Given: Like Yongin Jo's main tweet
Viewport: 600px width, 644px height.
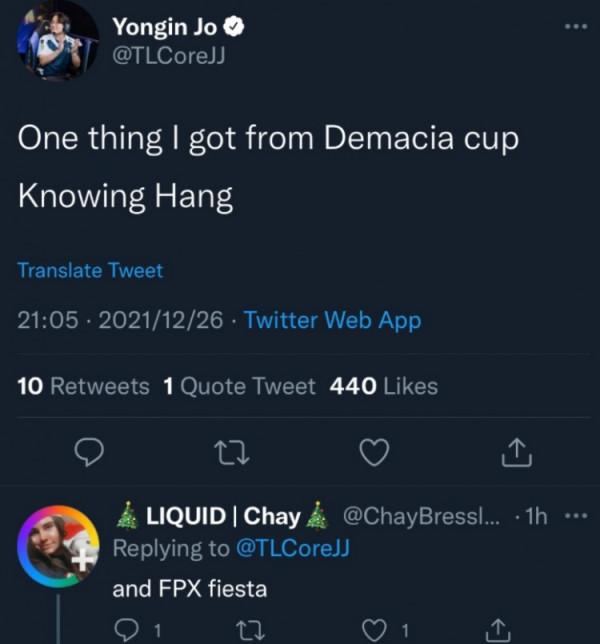Looking at the screenshot, I should pos(373,453).
